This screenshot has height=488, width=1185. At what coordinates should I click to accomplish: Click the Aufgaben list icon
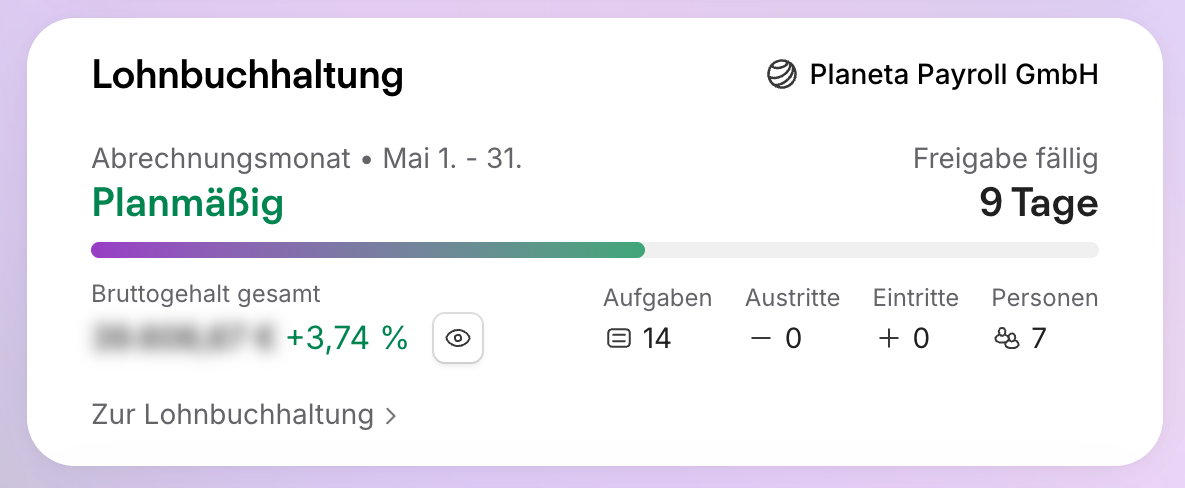tap(618, 338)
